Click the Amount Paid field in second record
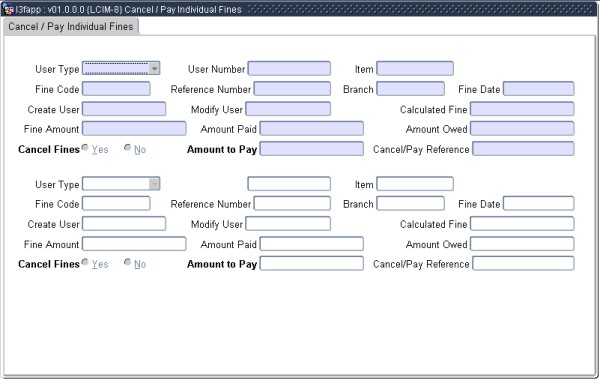Viewport: 600px width, 380px height. [311, 244]
